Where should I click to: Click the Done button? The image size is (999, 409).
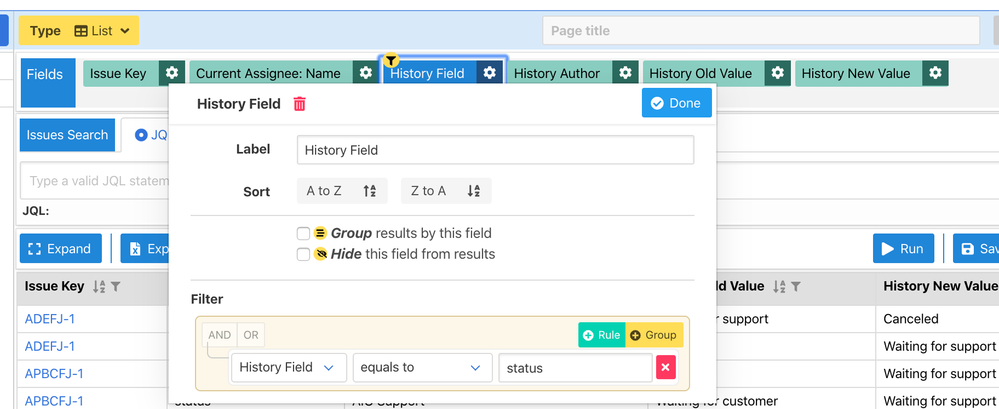point(677,103)
